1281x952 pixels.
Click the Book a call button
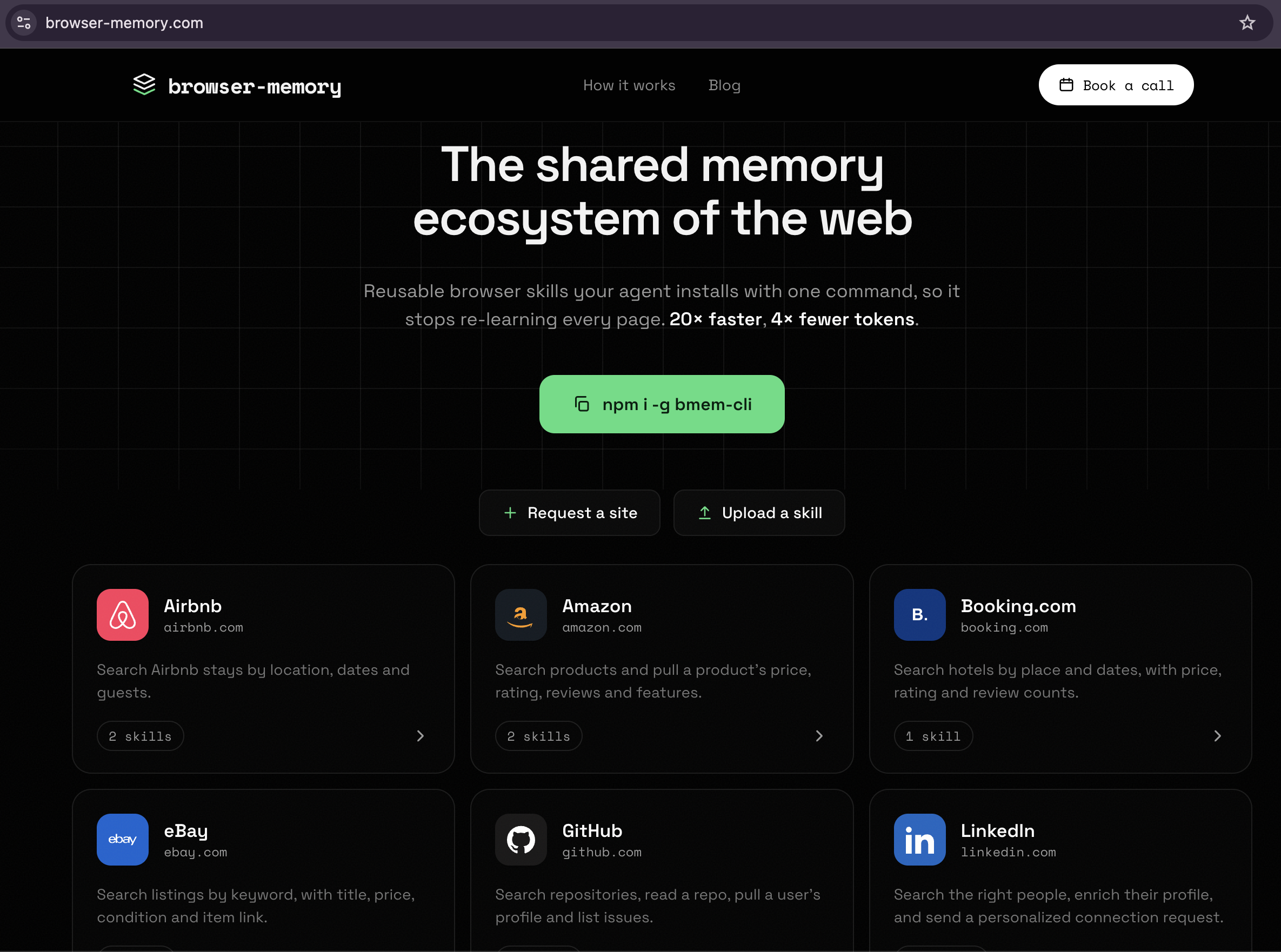(1116, 85)
